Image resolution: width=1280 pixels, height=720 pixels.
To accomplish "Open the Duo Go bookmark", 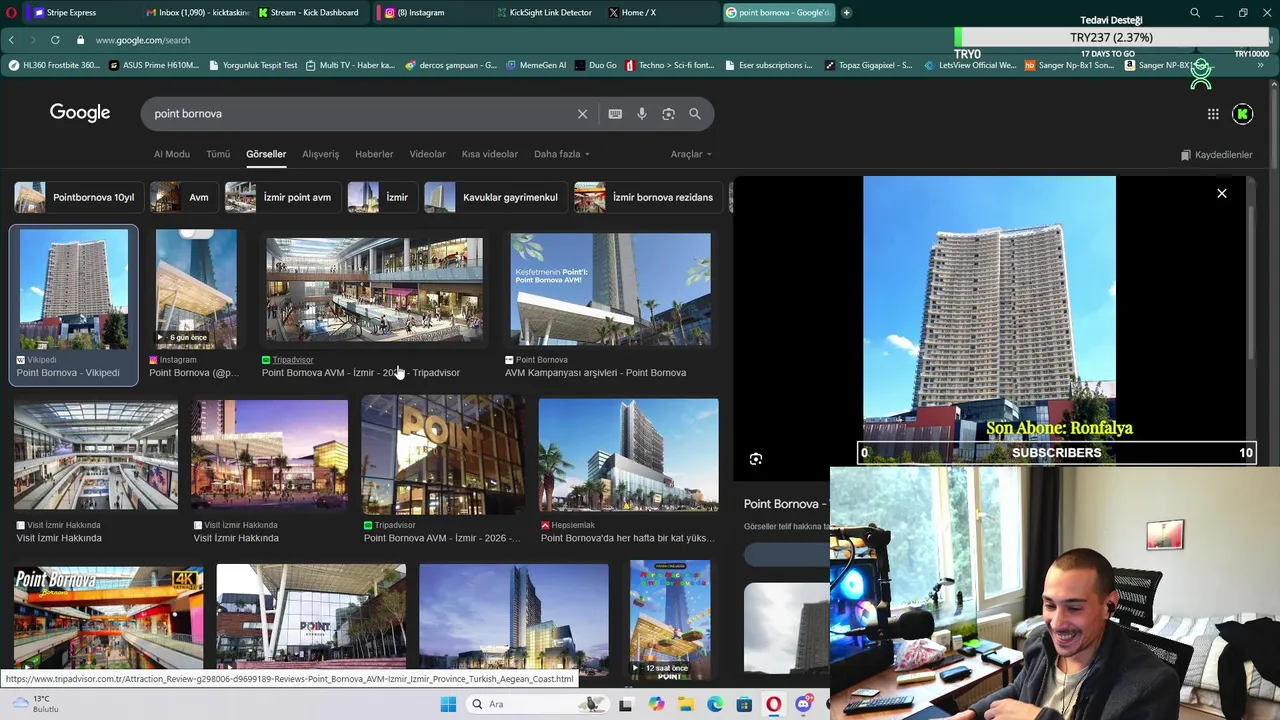I will click(x=596, y=65).
